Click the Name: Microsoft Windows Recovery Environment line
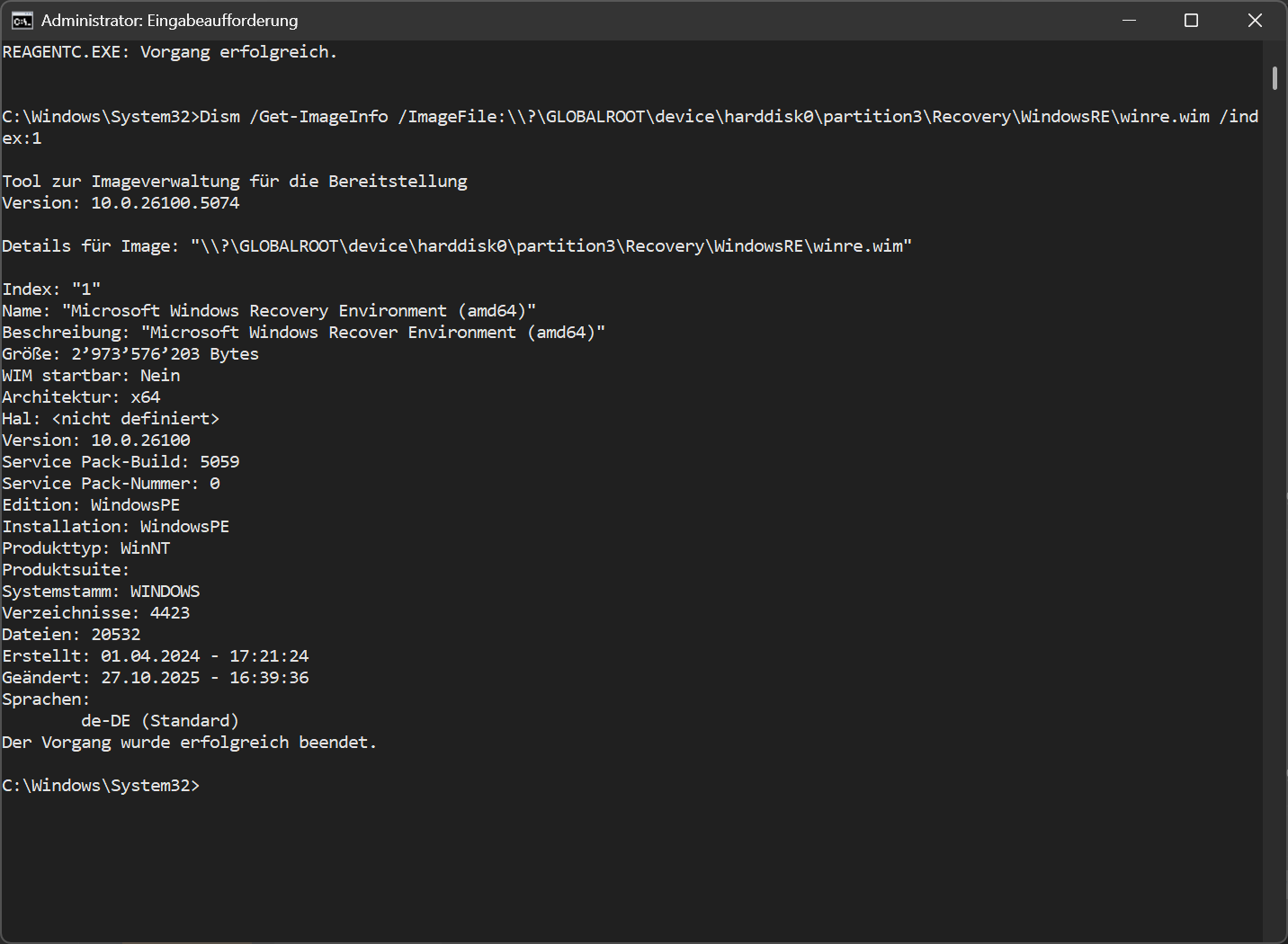 pyautogui.click(x=269, y=311)
